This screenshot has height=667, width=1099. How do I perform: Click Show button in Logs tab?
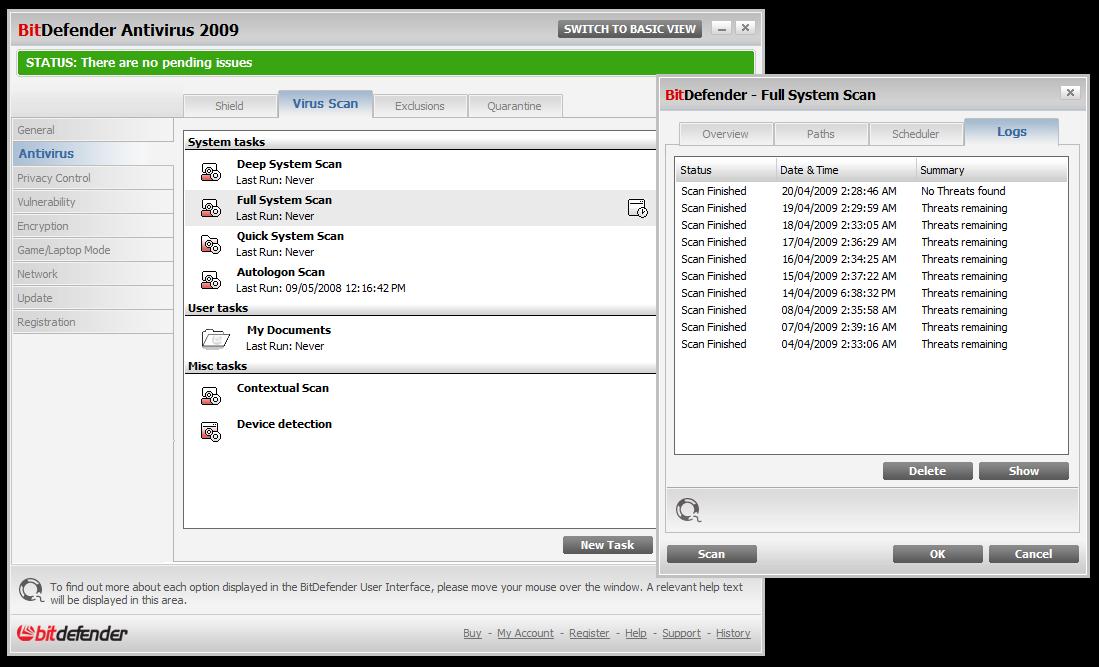[x=1023, y=471]
